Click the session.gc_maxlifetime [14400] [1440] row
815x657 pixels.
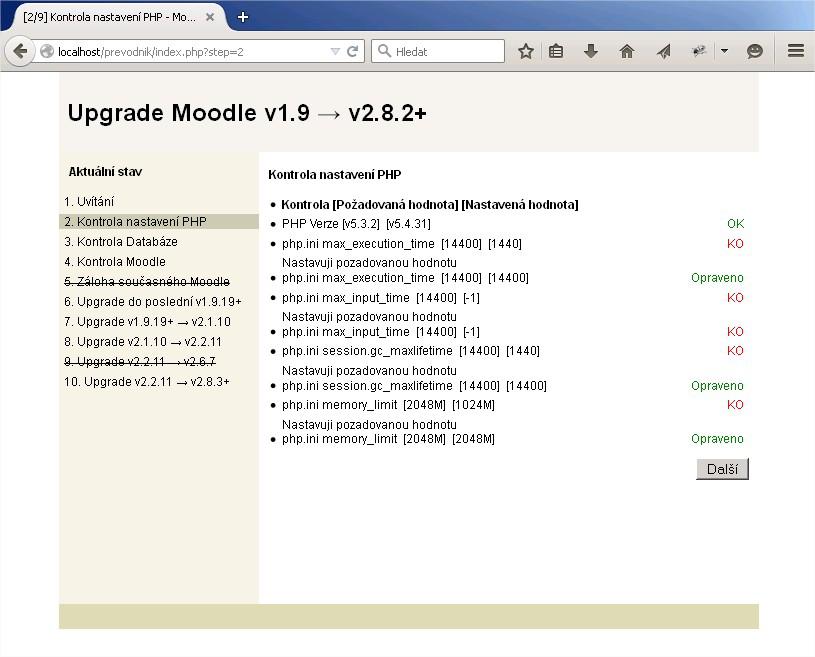point(411,351)
